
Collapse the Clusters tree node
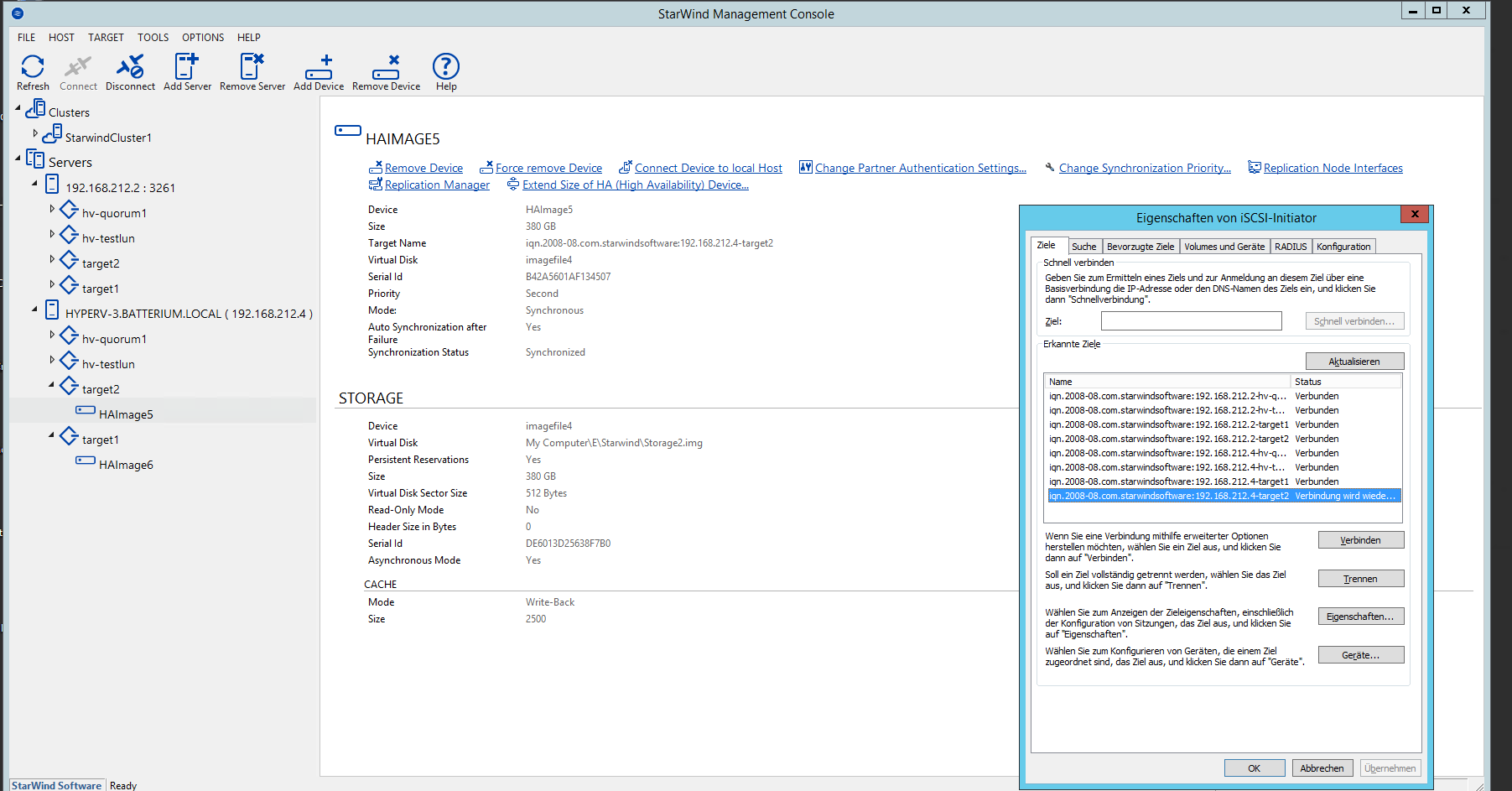pyautogui.click(x=18, y=108)
